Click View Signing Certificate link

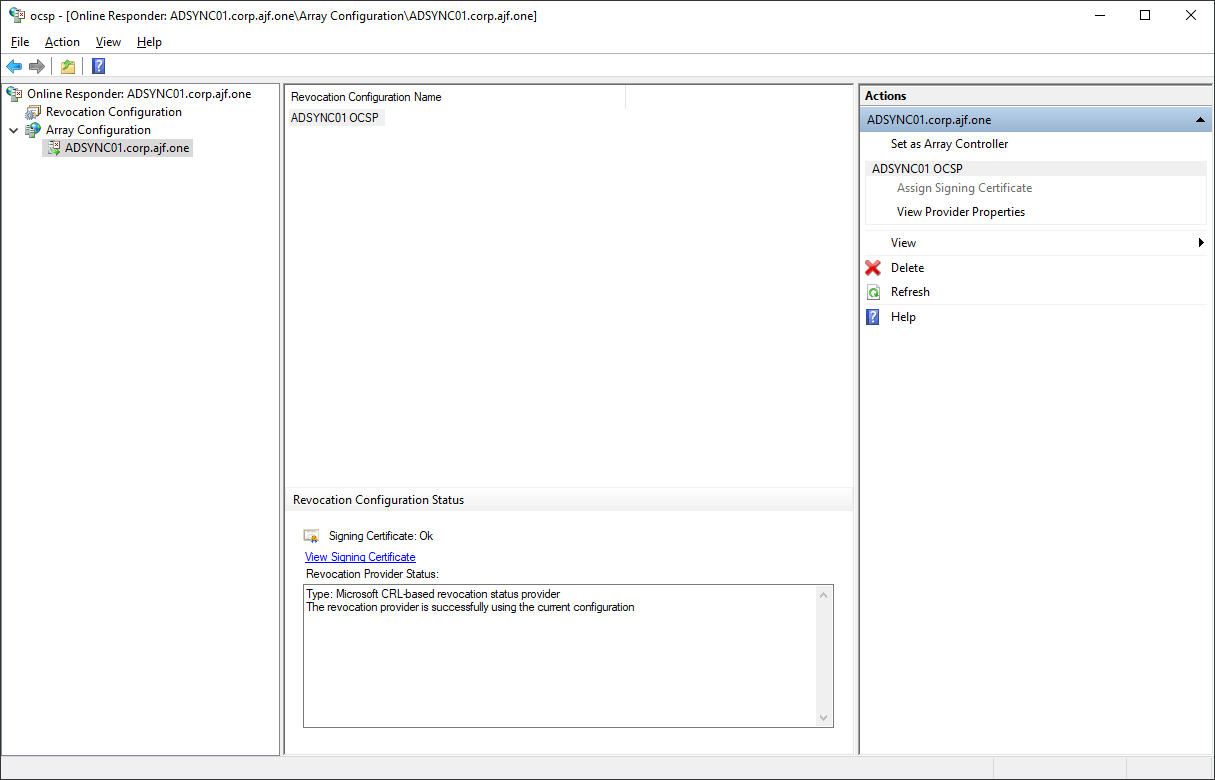tap(359, 557)
